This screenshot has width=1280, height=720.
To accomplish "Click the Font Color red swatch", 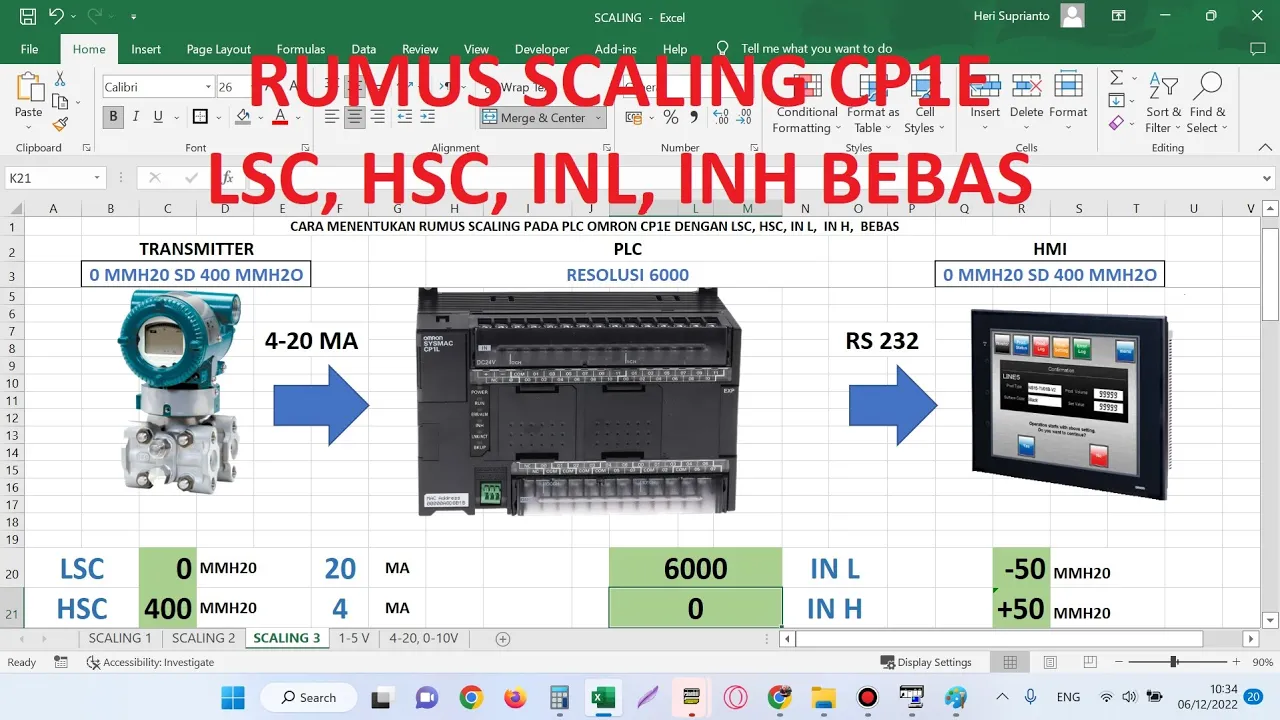I will click(280, 117).
